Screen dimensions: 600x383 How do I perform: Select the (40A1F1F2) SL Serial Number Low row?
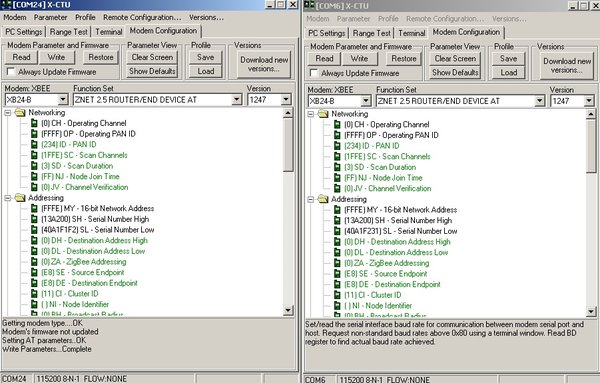click(98, 230)
